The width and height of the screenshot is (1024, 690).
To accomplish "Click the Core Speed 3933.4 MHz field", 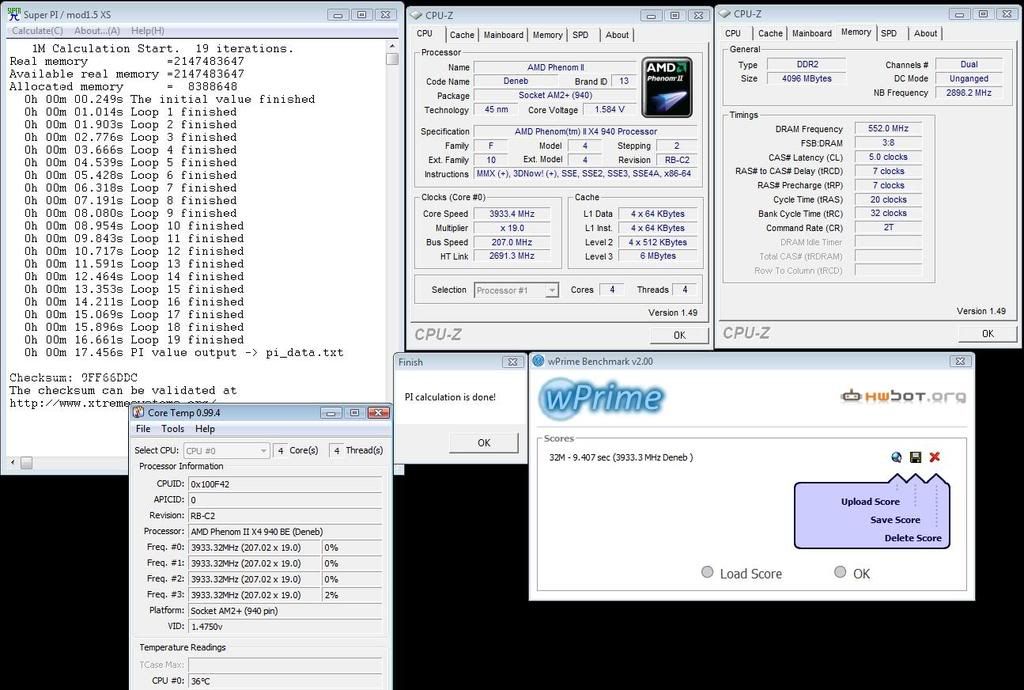I will [x=511, y=213].
